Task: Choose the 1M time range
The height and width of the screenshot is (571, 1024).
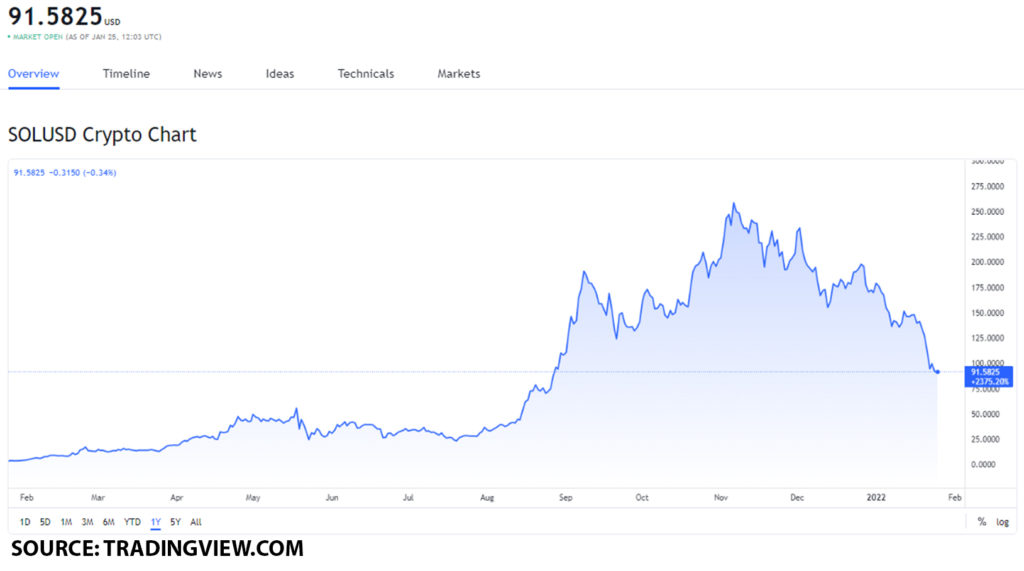Action: (x=66, y=522)
